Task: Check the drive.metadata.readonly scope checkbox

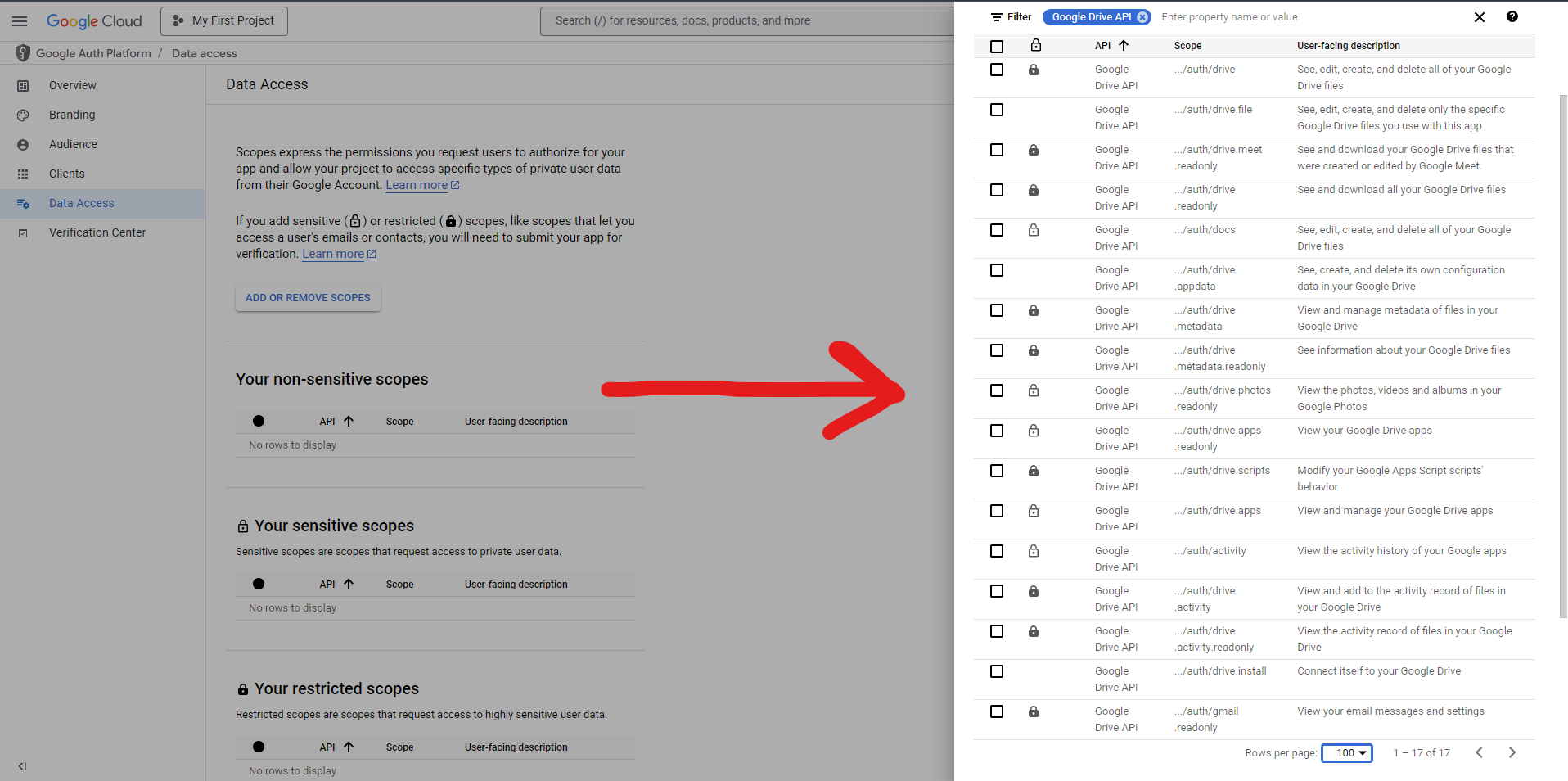Action: (997, 350)
